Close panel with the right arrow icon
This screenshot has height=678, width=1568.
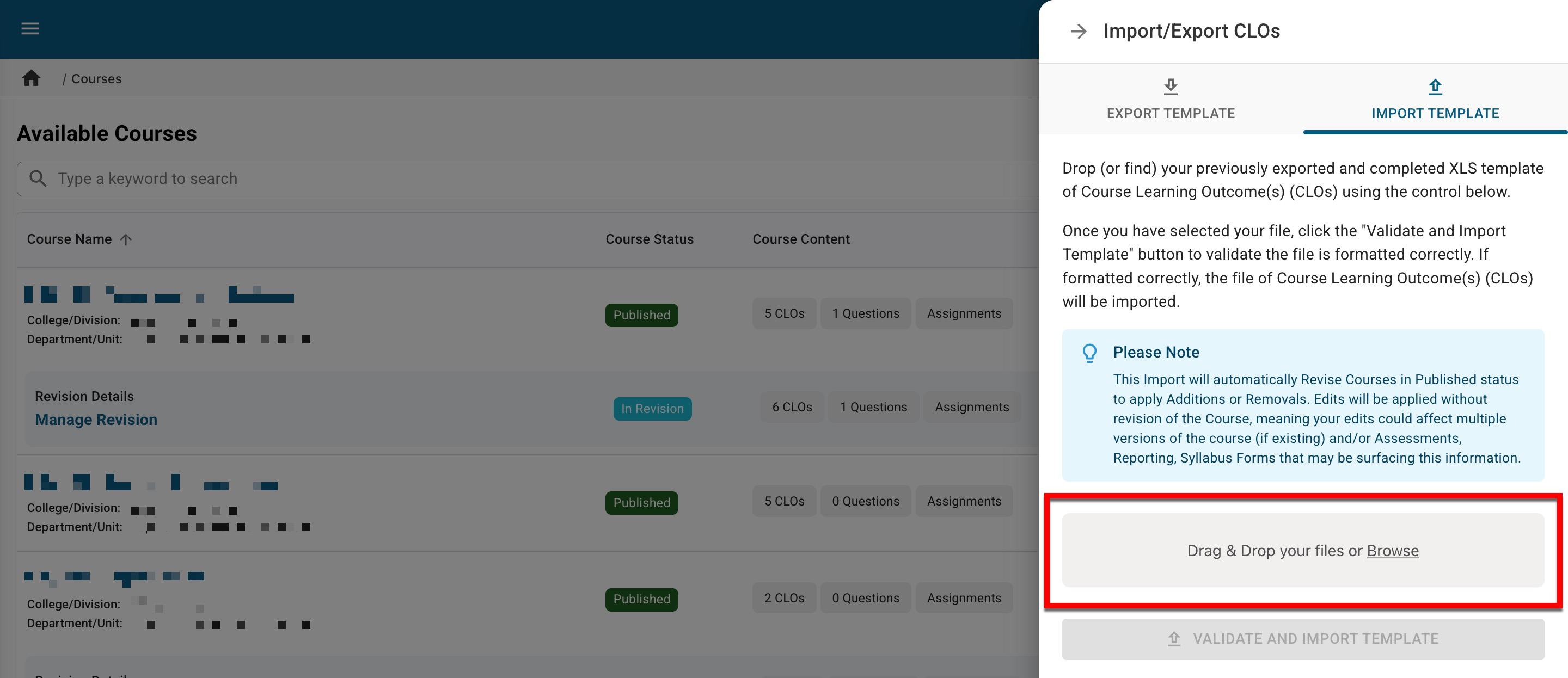click(x=1078, y=31)
